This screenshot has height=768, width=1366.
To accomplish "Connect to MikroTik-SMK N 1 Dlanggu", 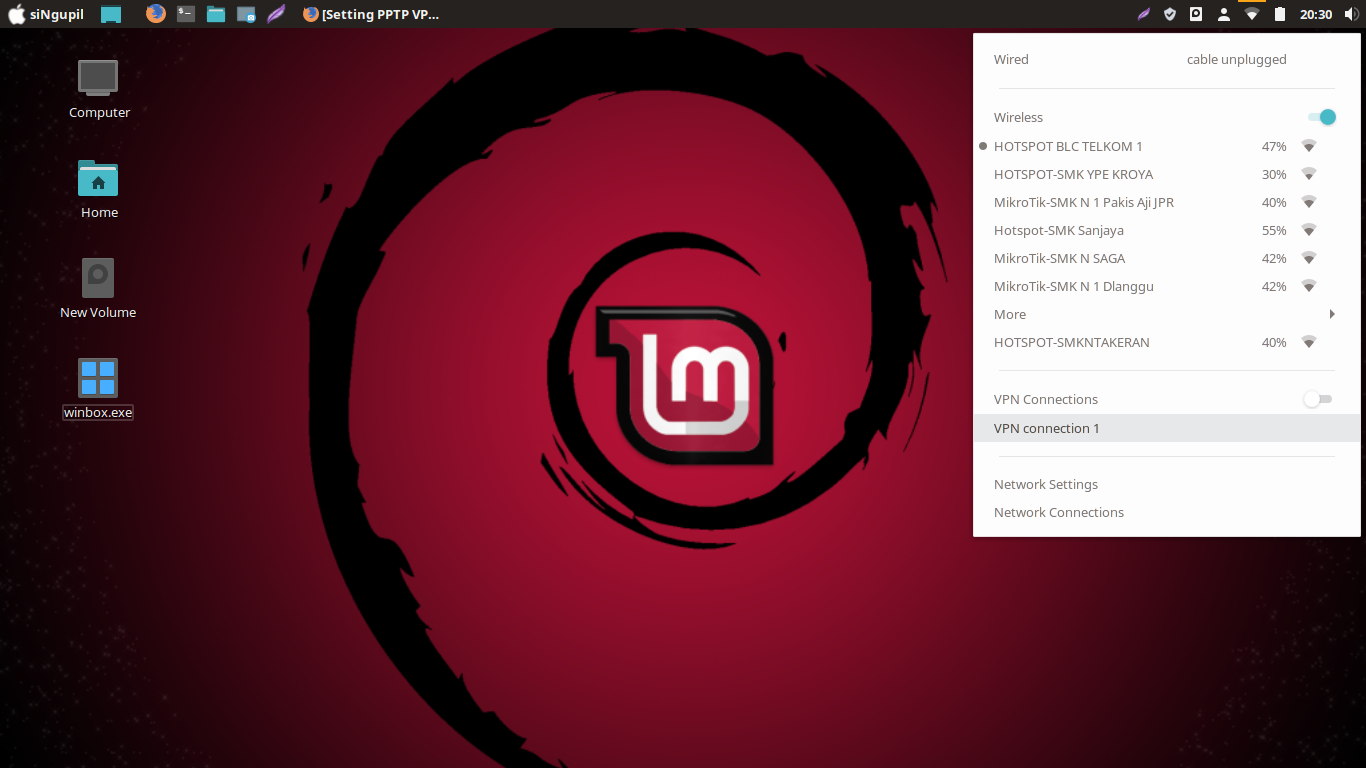I will pos(1167,286).
